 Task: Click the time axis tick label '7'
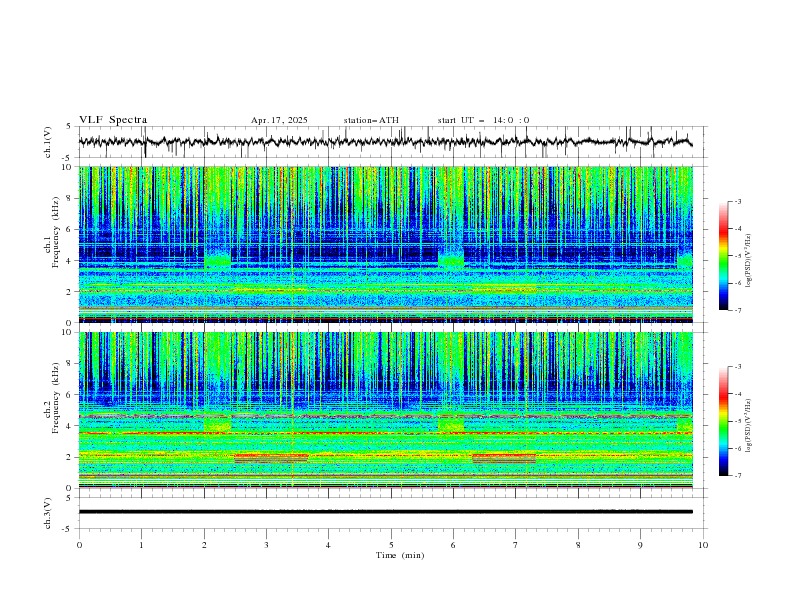[x=516, y=545]
